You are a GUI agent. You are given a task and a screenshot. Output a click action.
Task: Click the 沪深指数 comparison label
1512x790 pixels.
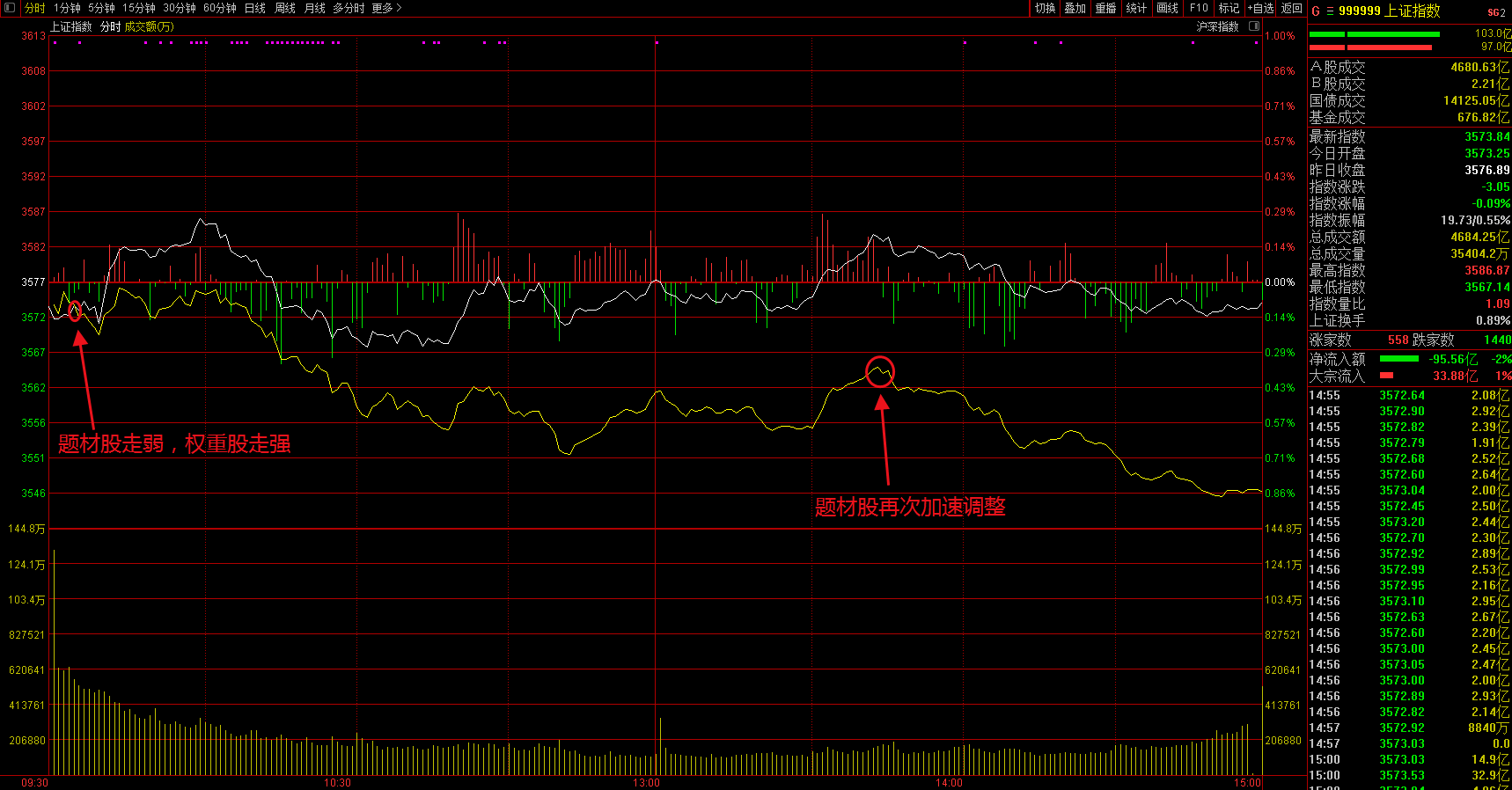pyautogui.click(x=1217, y=26)
